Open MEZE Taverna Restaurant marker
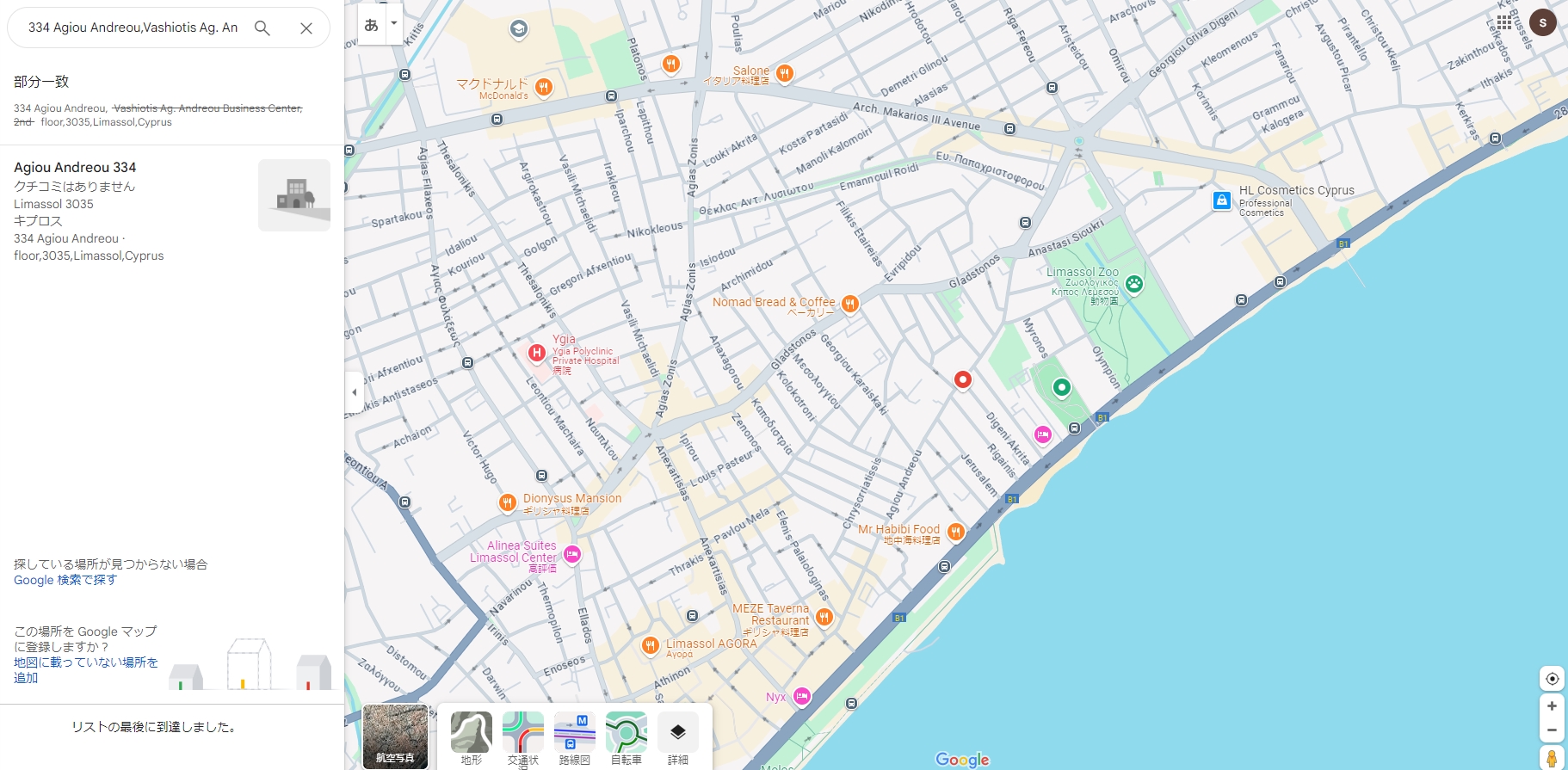The width and height of the screenshot is (1568, 770). pos(824,616)
